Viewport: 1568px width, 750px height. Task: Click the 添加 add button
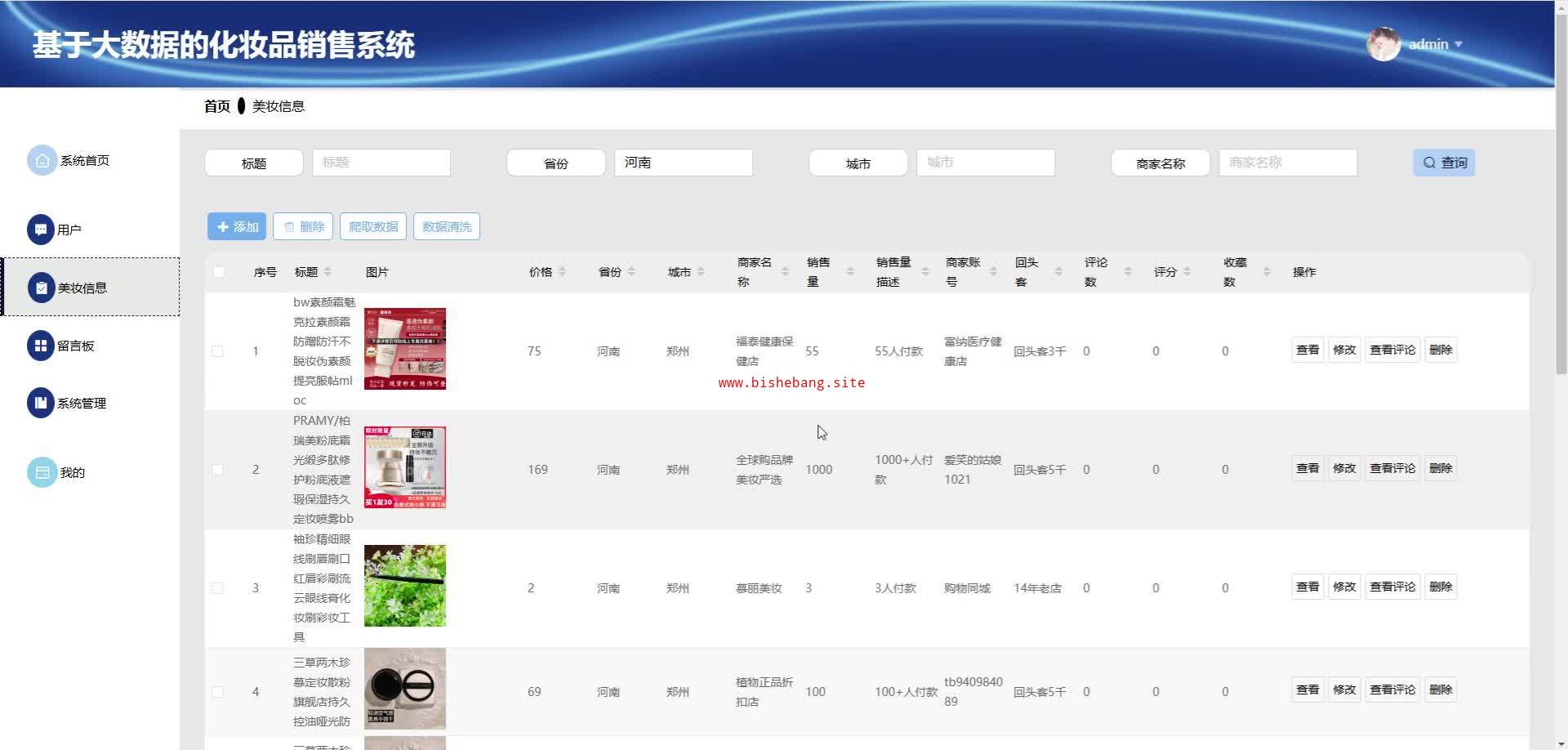tap(237, 226)
